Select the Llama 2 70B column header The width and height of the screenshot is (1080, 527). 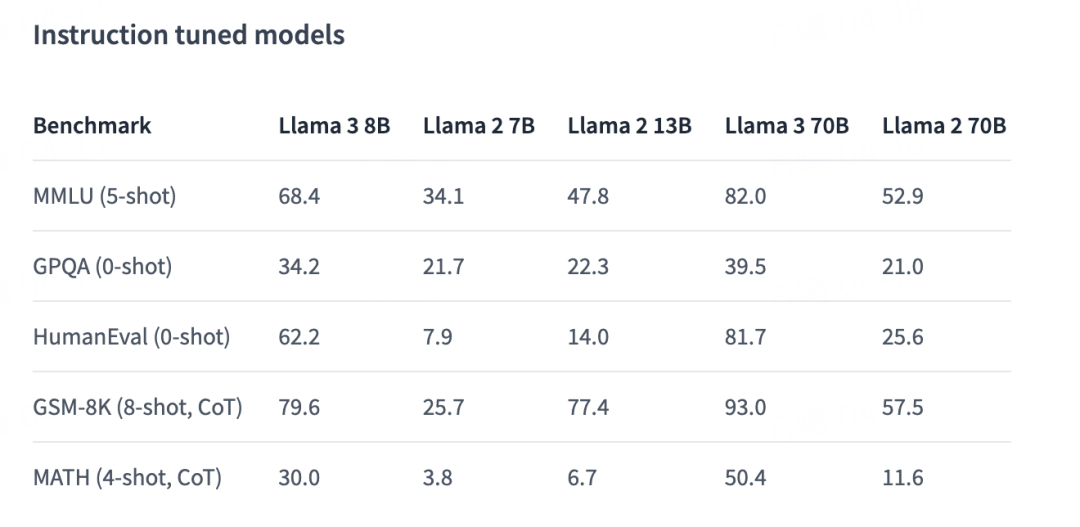943,126
